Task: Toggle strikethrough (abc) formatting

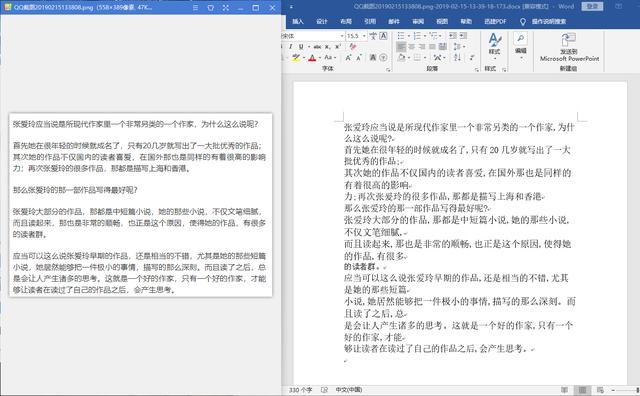Action: pos(317,47)
